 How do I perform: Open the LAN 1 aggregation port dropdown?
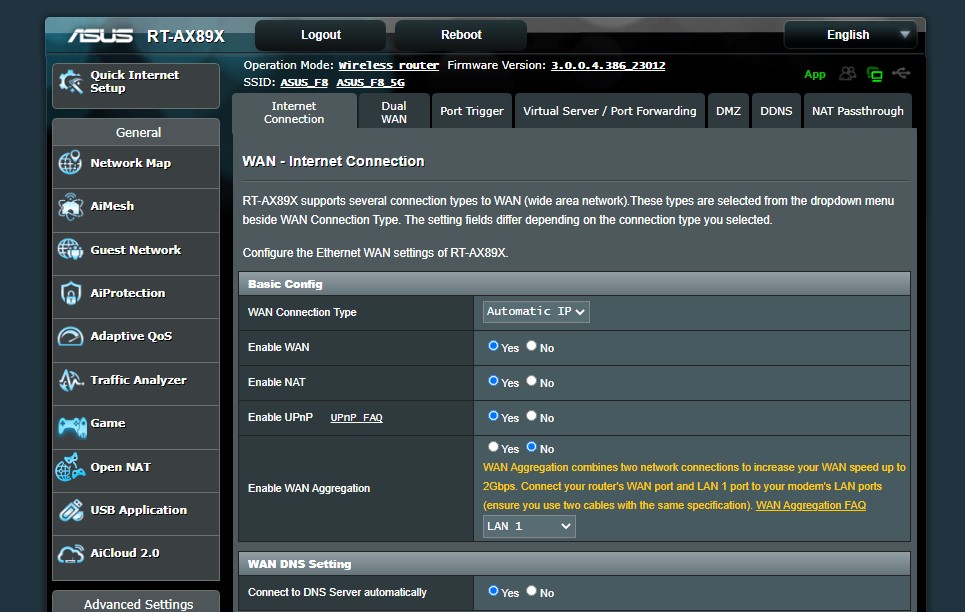pos(529,526)
